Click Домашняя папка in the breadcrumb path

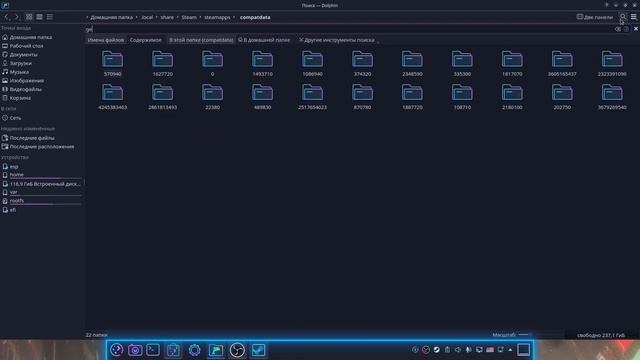click(x=111, y=17)
